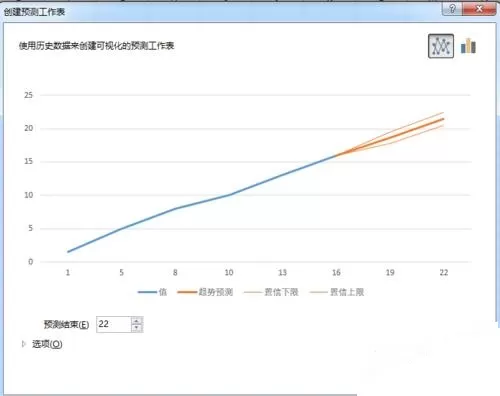Viewport: 500px width, 396px height.
Task: Click the y-axis label 20
Action: point(29,128)
